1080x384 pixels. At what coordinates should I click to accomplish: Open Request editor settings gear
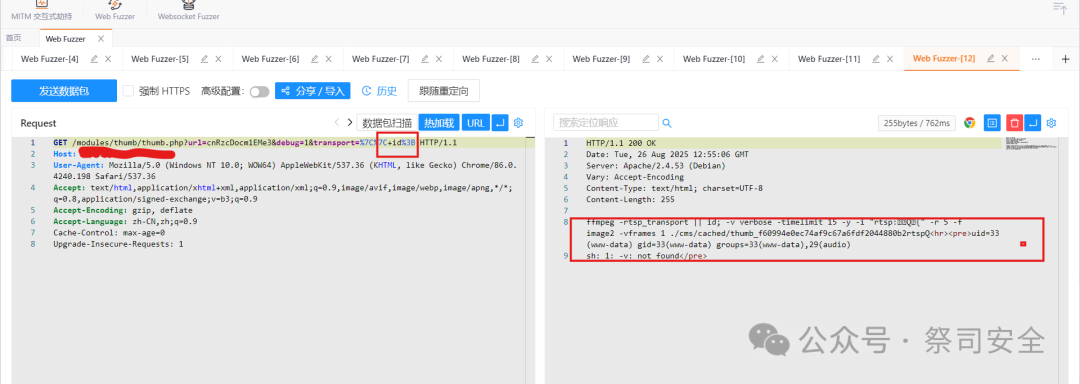519,122
